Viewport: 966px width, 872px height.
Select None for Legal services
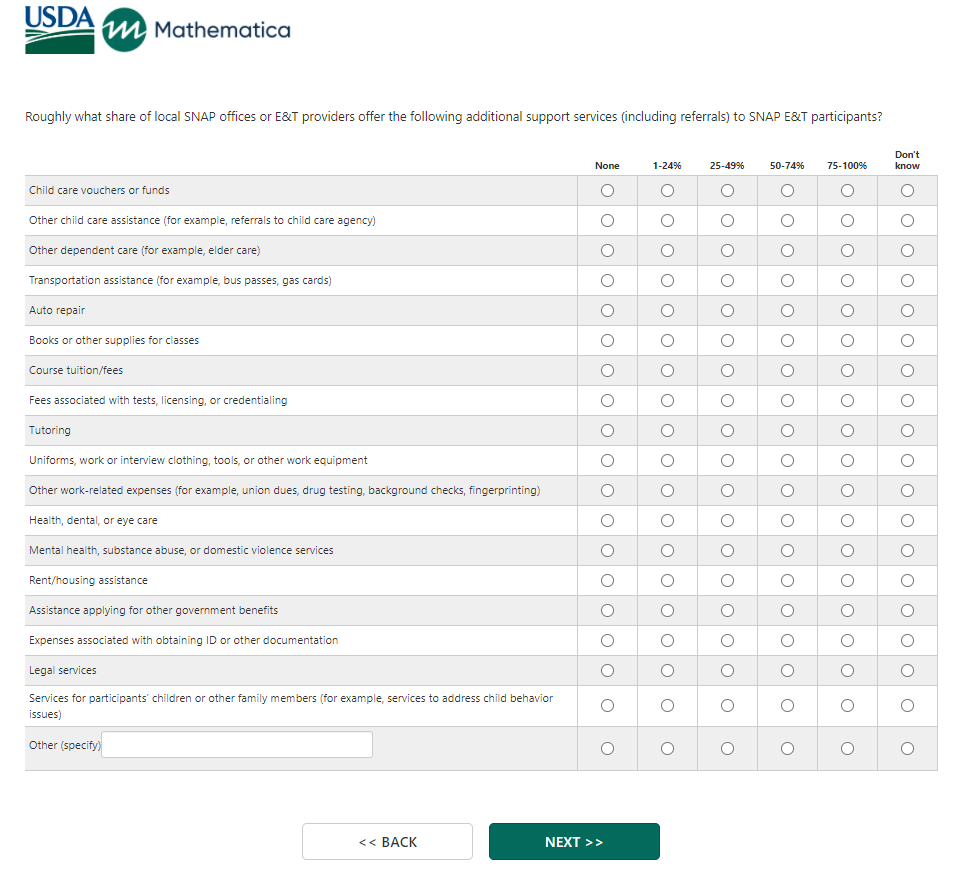point(607,670)
